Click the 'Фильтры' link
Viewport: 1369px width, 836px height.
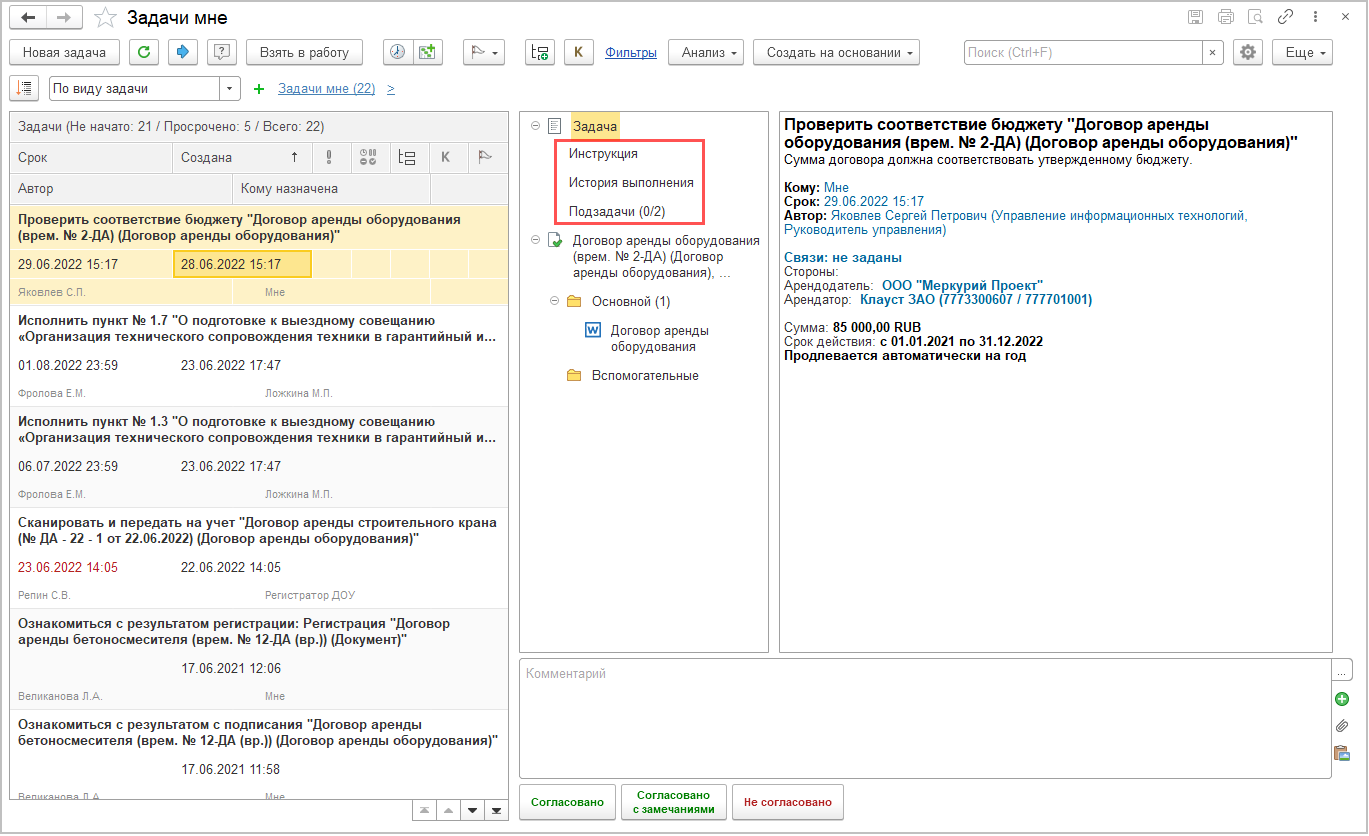tap(631, 53)
